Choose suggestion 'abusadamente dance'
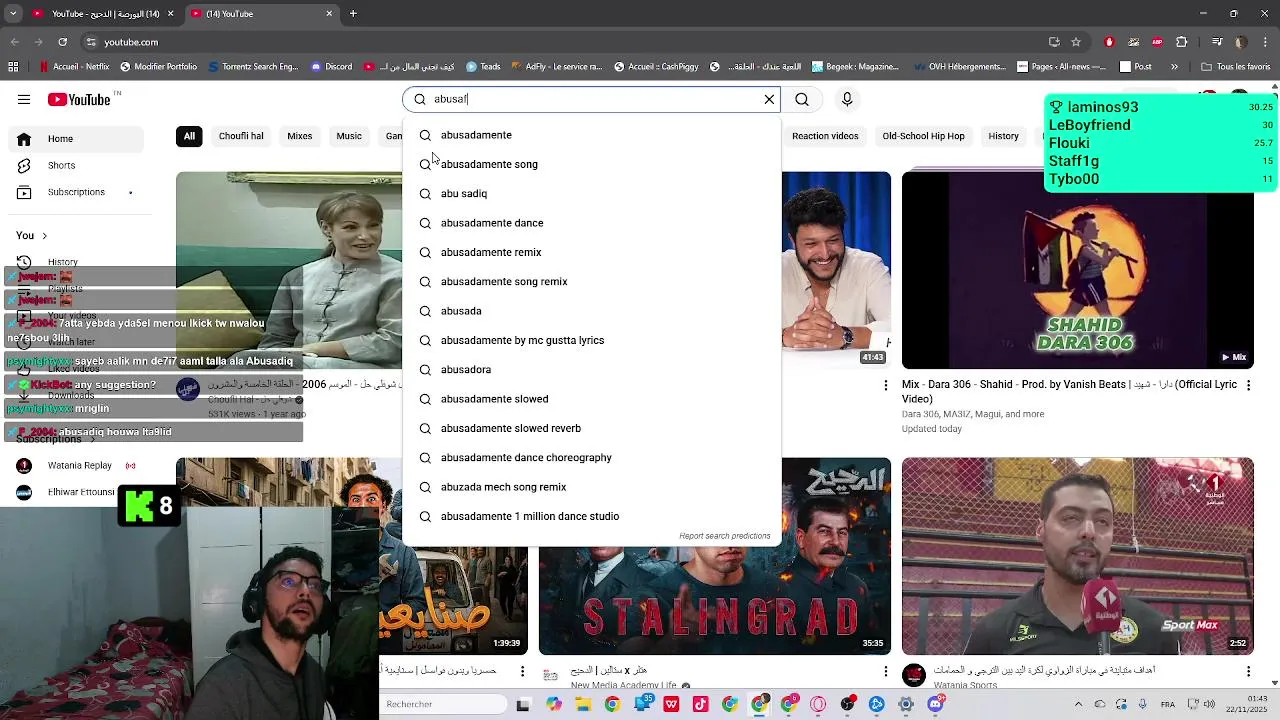This screenshot has height=720, width=1280. (x=592, y=223)
